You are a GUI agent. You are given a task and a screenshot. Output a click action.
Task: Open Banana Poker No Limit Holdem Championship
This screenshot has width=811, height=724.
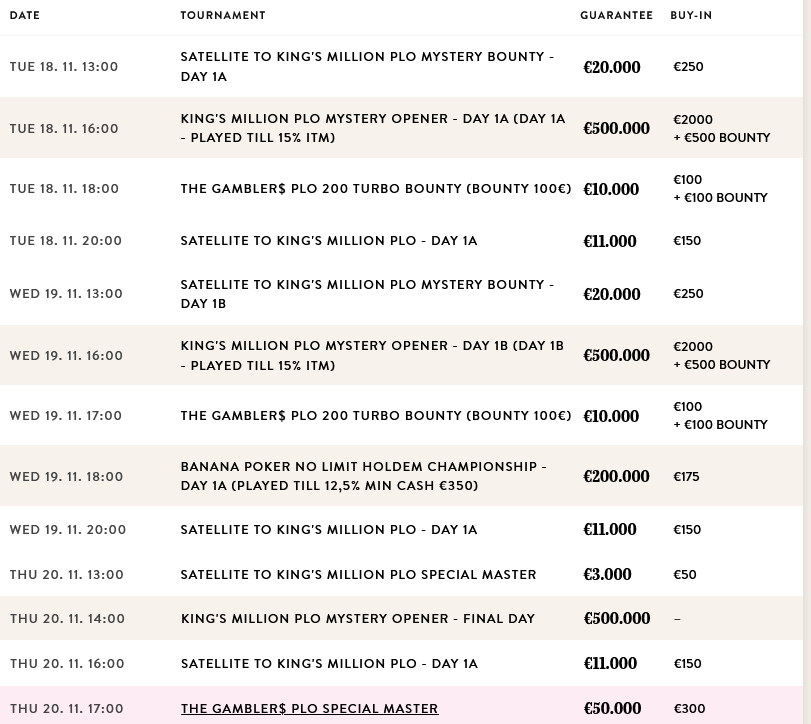pos(363,476)
